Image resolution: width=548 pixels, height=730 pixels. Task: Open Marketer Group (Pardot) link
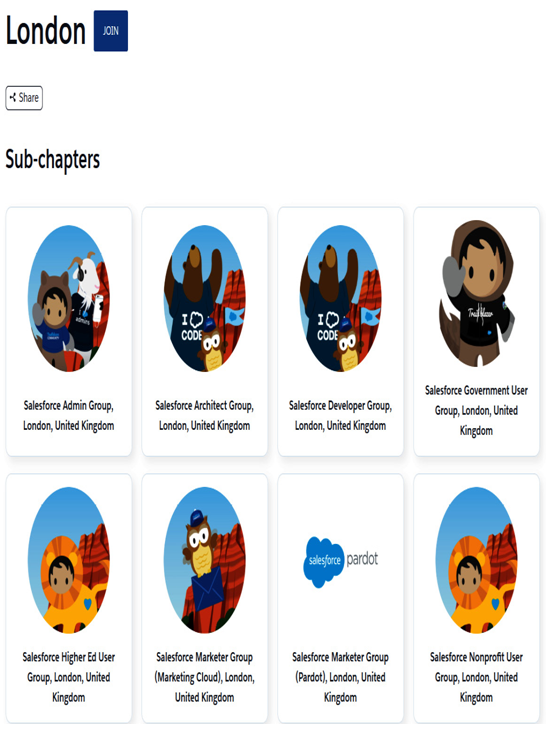click(341, 677)
